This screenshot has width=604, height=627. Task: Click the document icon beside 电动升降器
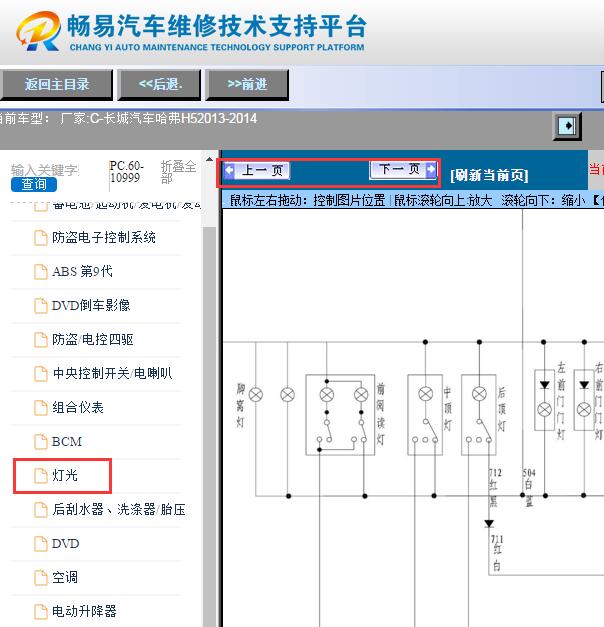40,611
